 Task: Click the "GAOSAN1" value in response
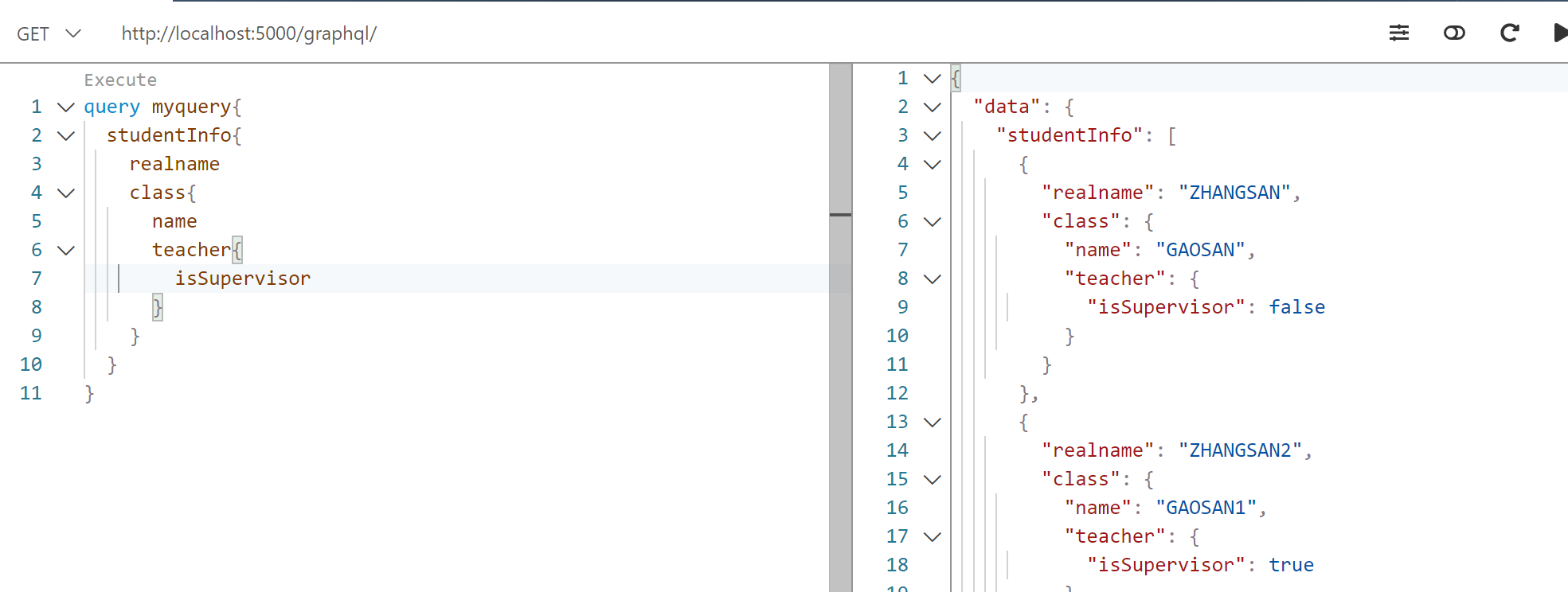[1206, 508]
